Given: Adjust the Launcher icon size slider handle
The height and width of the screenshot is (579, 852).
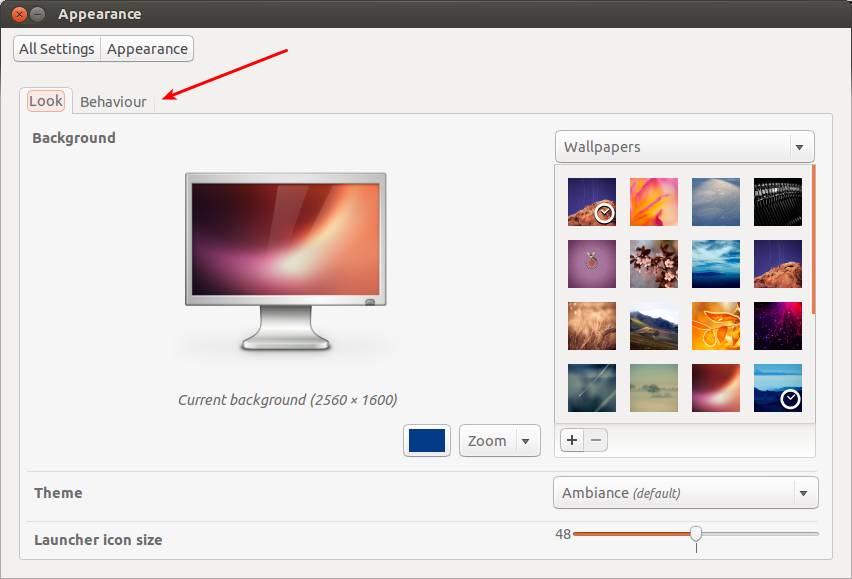Looking at the screenshot, I should [696, 534].
